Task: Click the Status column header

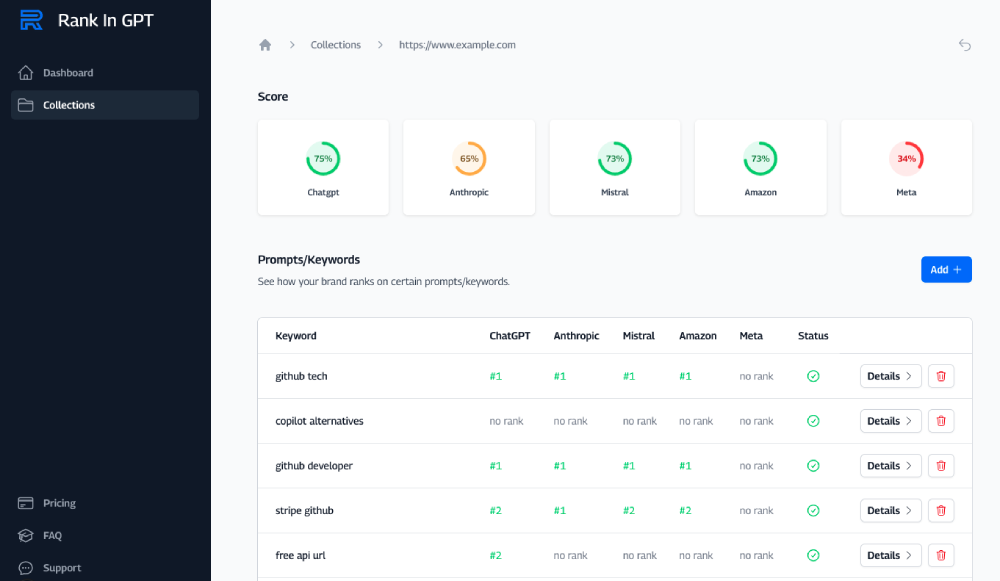Action: [x=813, y=336]
